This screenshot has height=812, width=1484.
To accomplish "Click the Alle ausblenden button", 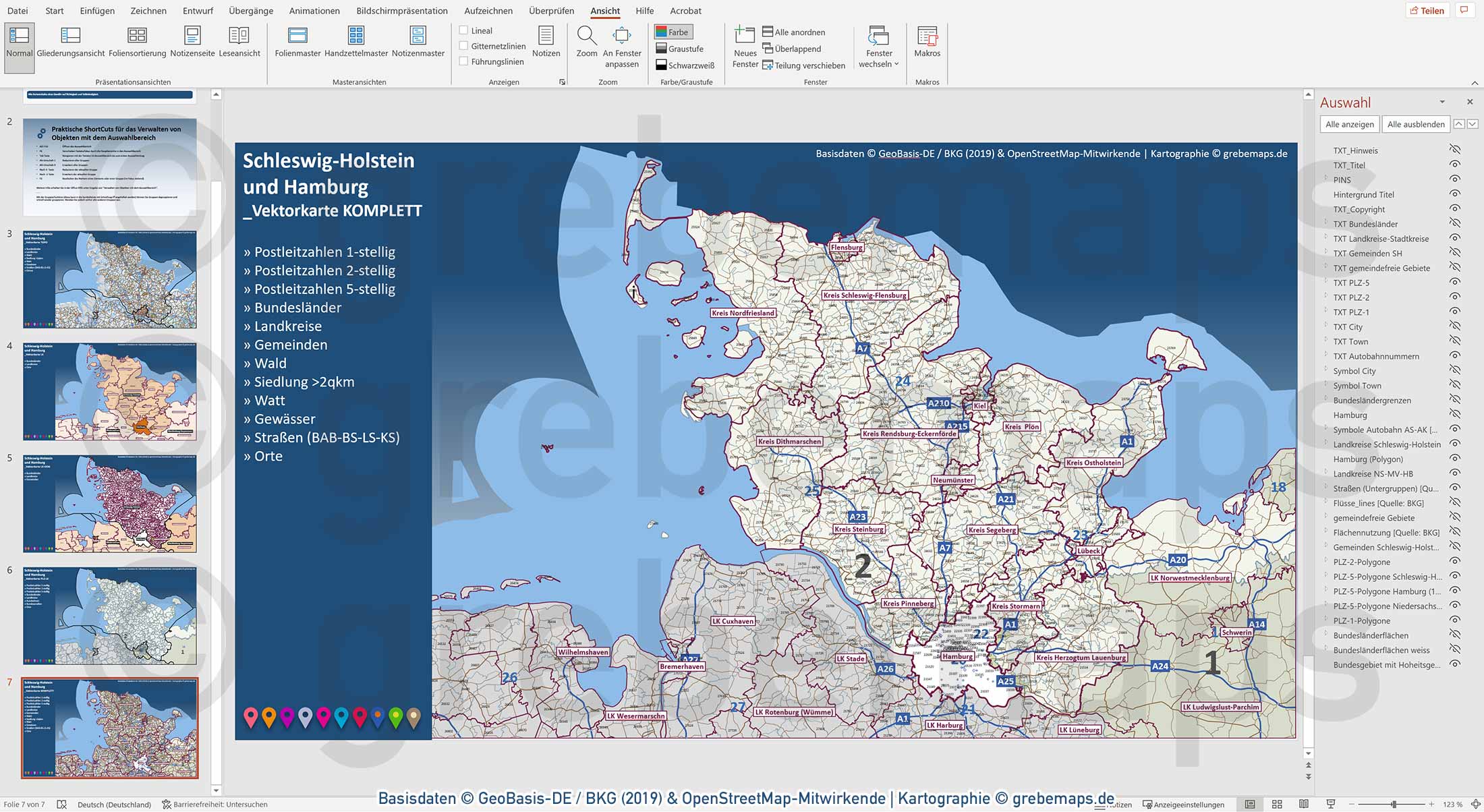I will (1415, 124).
